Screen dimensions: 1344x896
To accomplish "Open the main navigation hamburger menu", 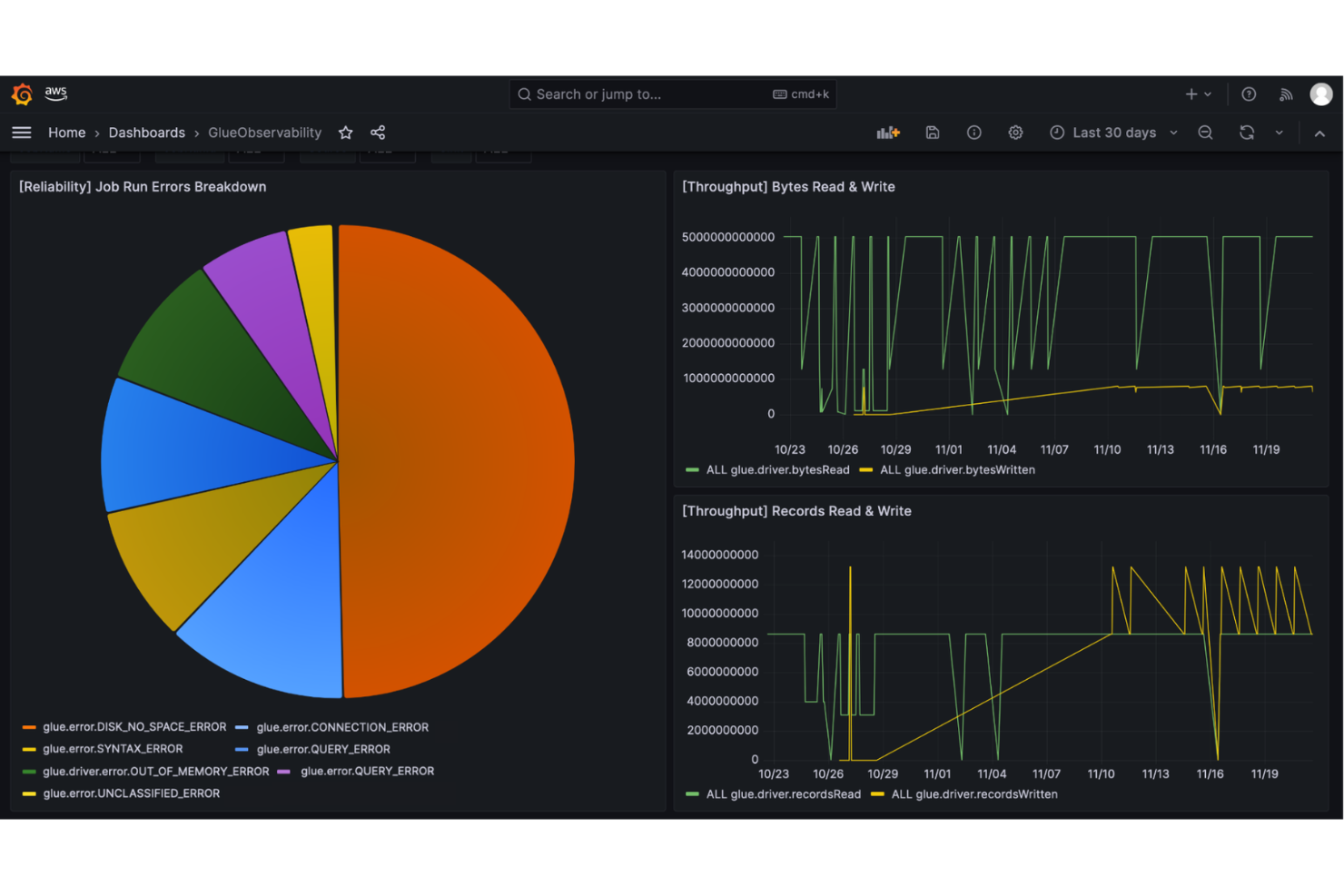I will pyautogui.click(x=21, y=132).
